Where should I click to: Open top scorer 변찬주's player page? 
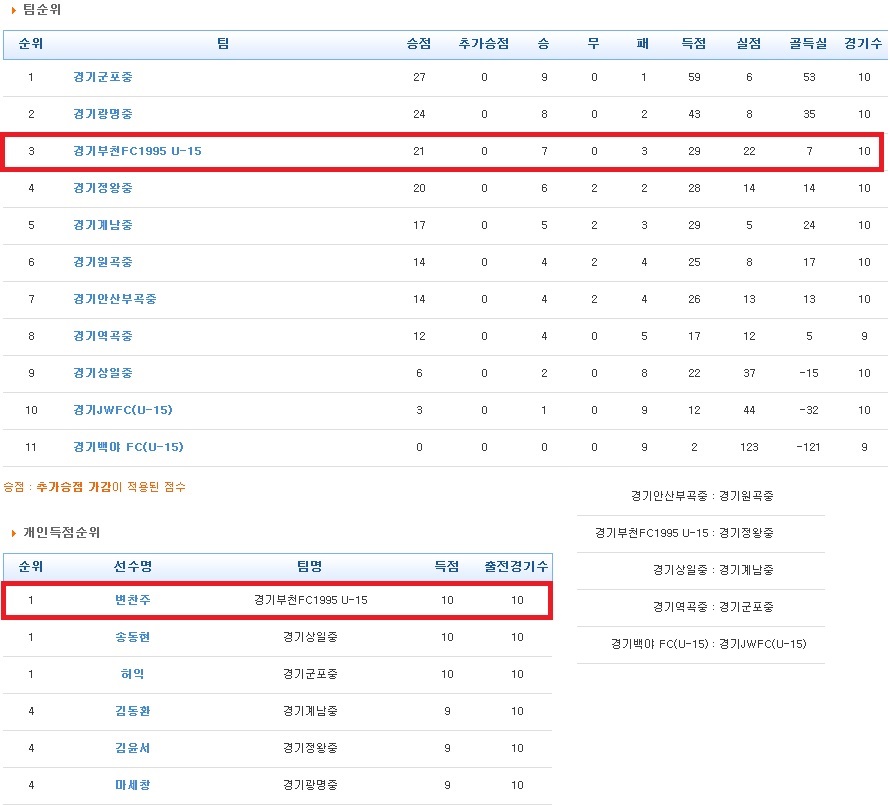[131, 601]
